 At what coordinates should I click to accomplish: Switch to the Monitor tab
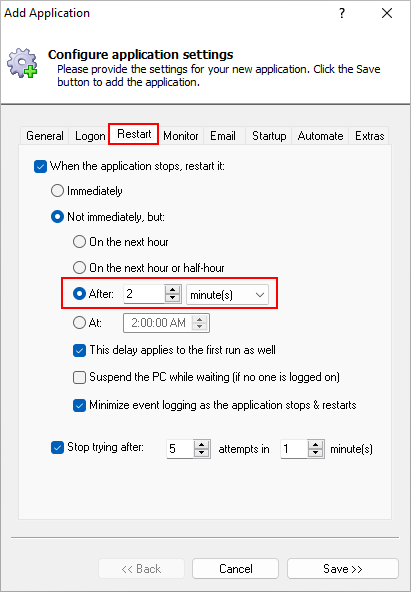[x=181, y=136]
